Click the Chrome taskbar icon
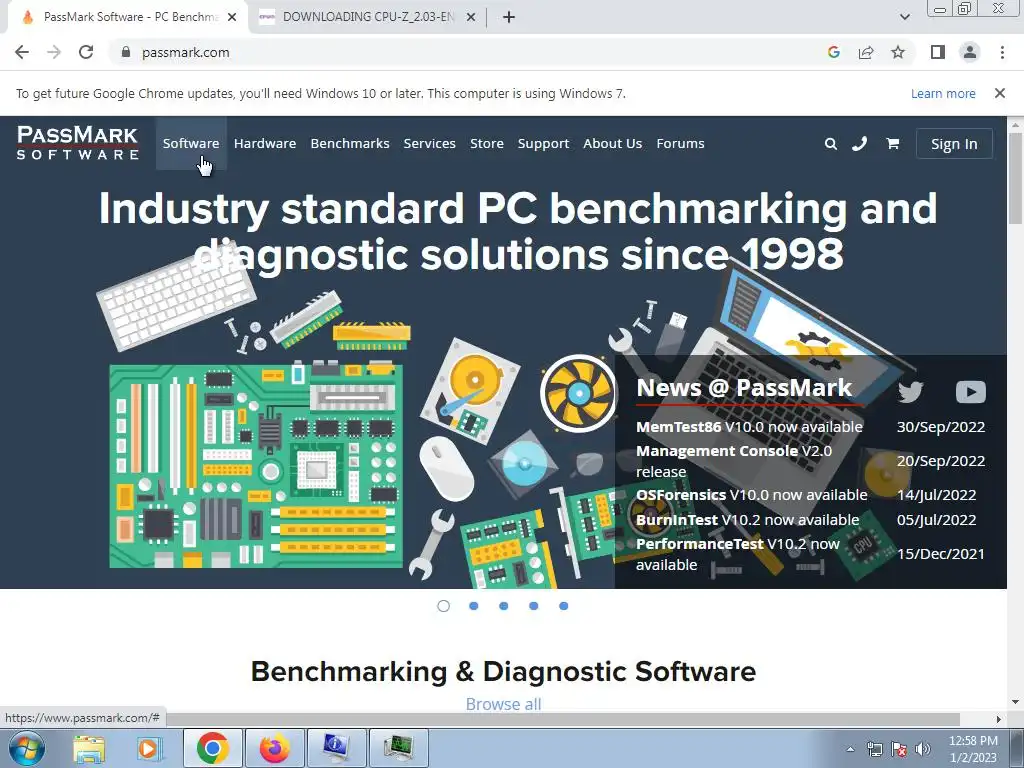1024x768 pixels. point(213,748)
